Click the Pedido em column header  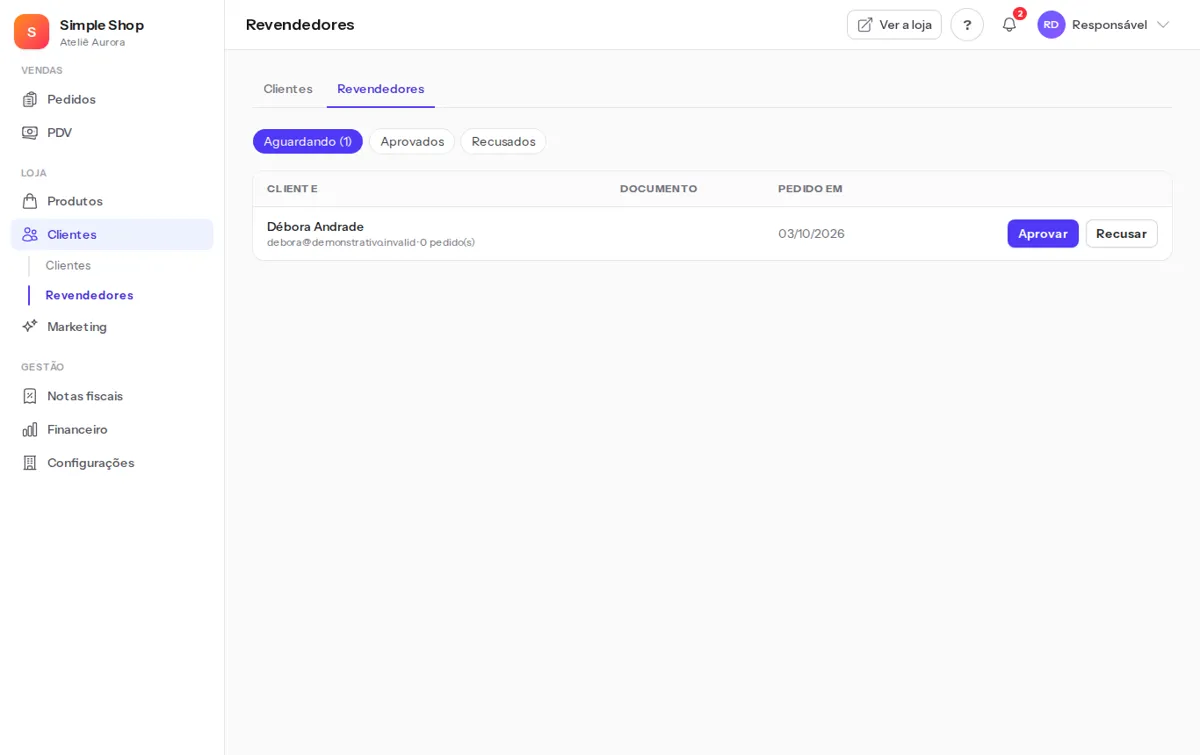(810, 189)
